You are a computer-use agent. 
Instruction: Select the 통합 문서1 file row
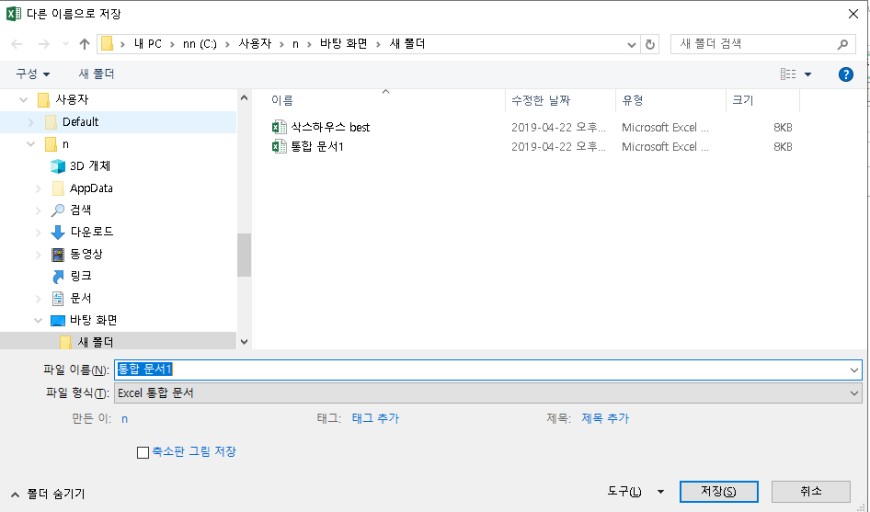pyautogui.click(x=532, y=146)
